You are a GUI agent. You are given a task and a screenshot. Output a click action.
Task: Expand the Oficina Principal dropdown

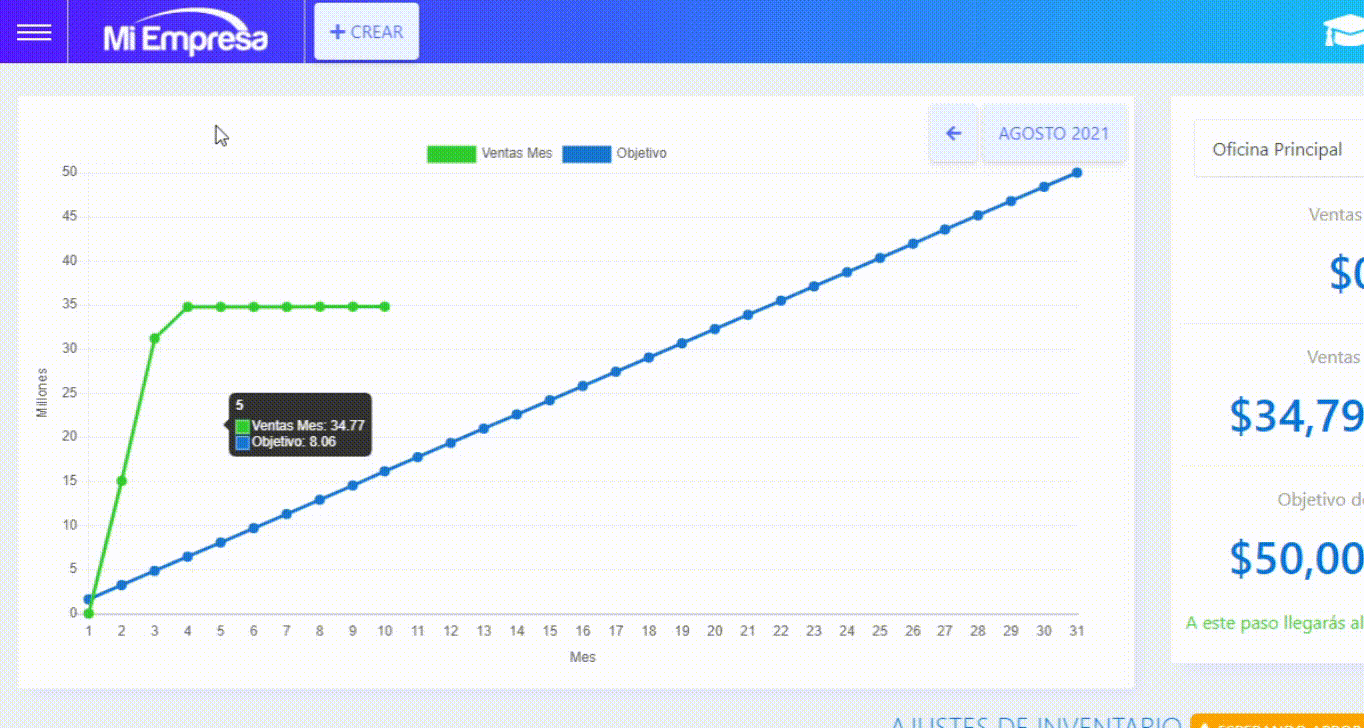[1278, 149]
